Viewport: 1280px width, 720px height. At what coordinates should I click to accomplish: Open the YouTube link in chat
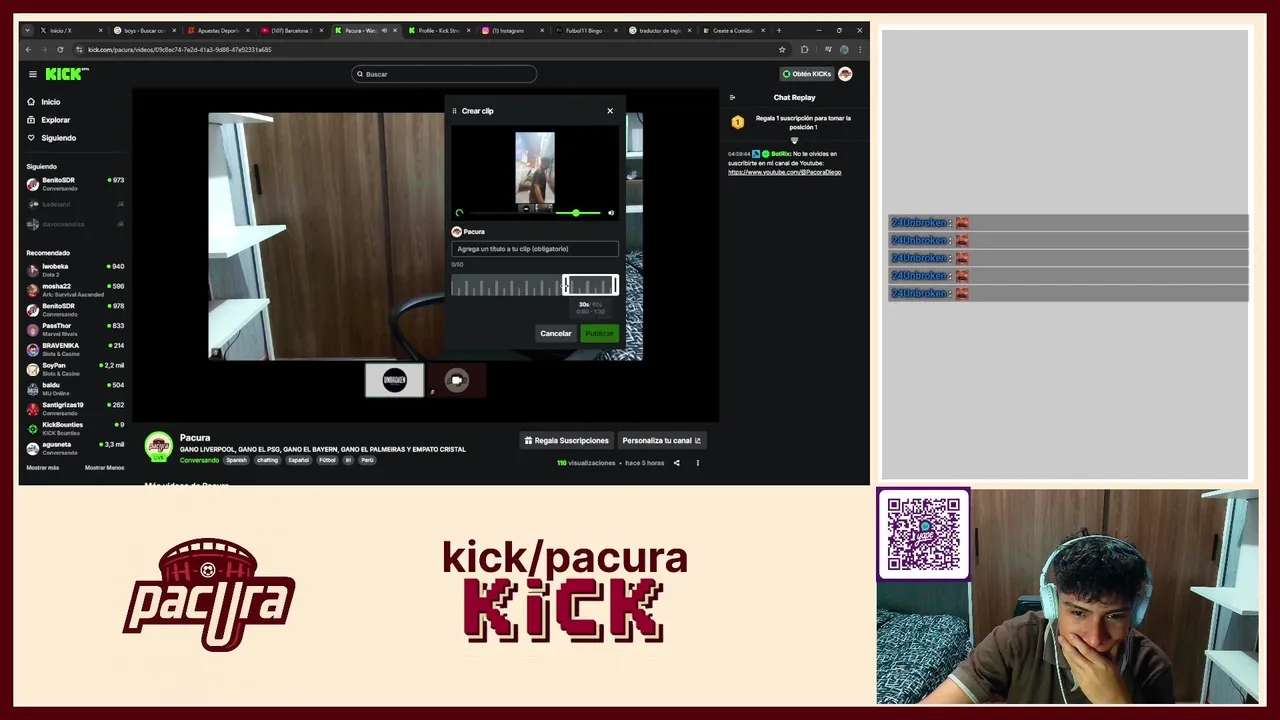784,172
